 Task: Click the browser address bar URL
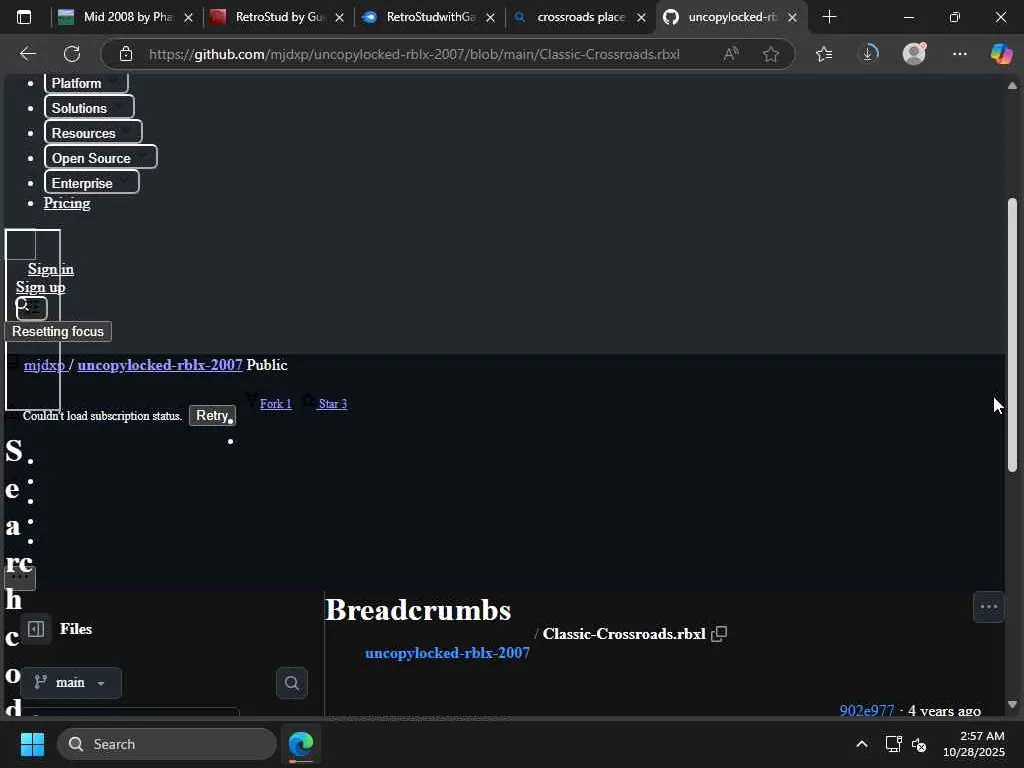(x=414, y=54)
